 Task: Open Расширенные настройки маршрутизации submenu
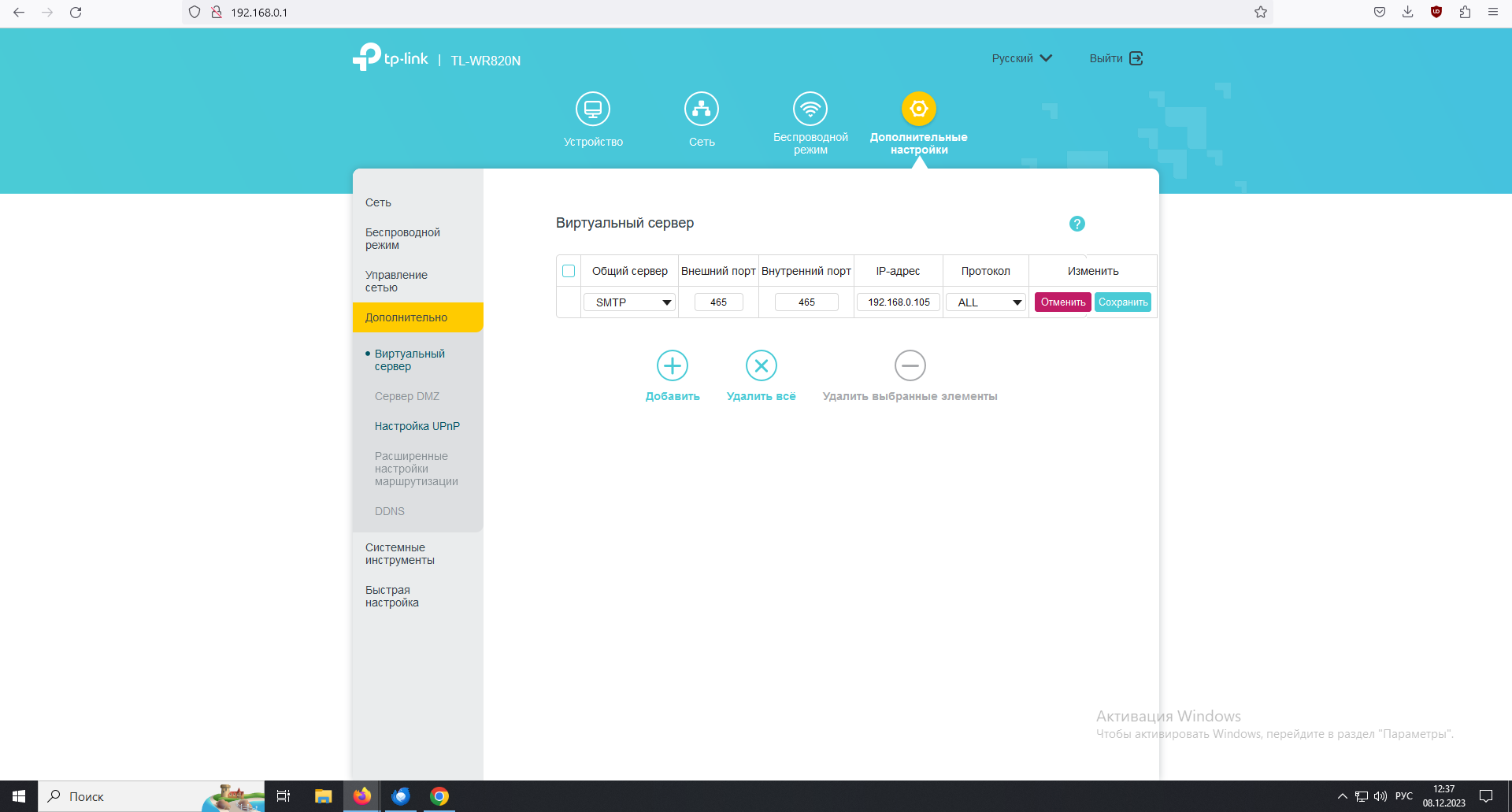(416, 469)
